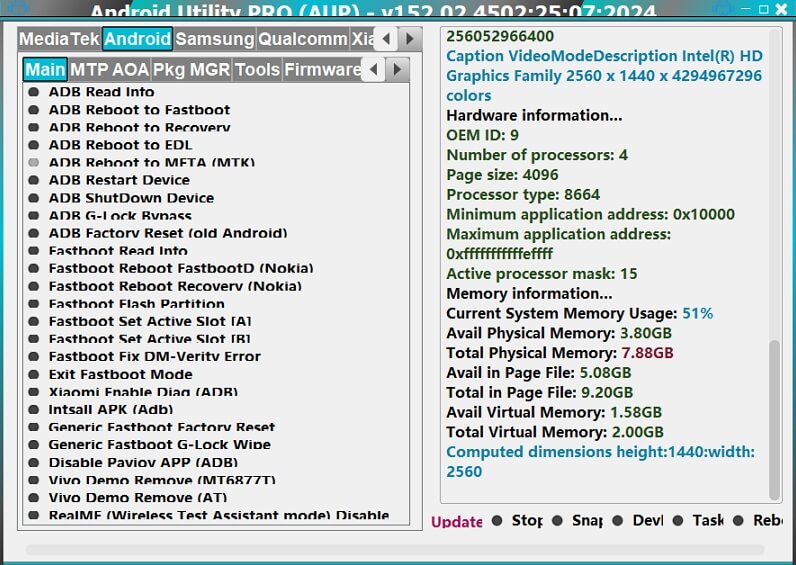Choose Fastboot Reboot FastbootD (Nokia)
The height and width of the screenshot is (565, 796).
click(x=171, y=268)
